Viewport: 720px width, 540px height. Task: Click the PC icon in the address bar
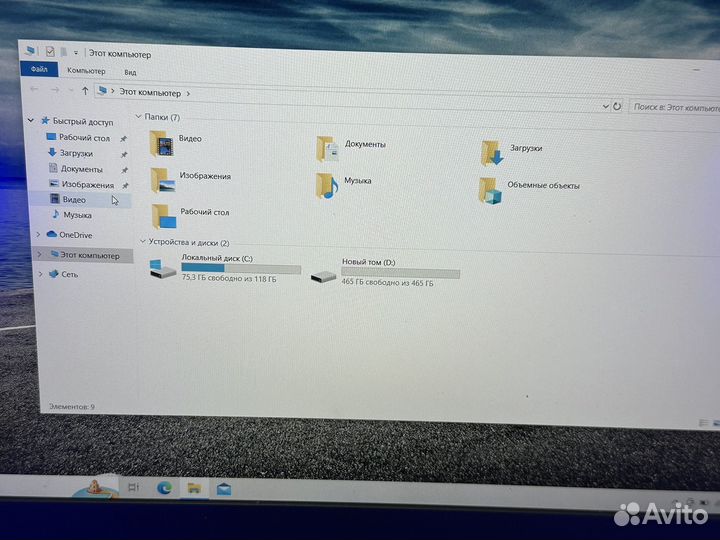pyautogui.click(x=102, y=91)
